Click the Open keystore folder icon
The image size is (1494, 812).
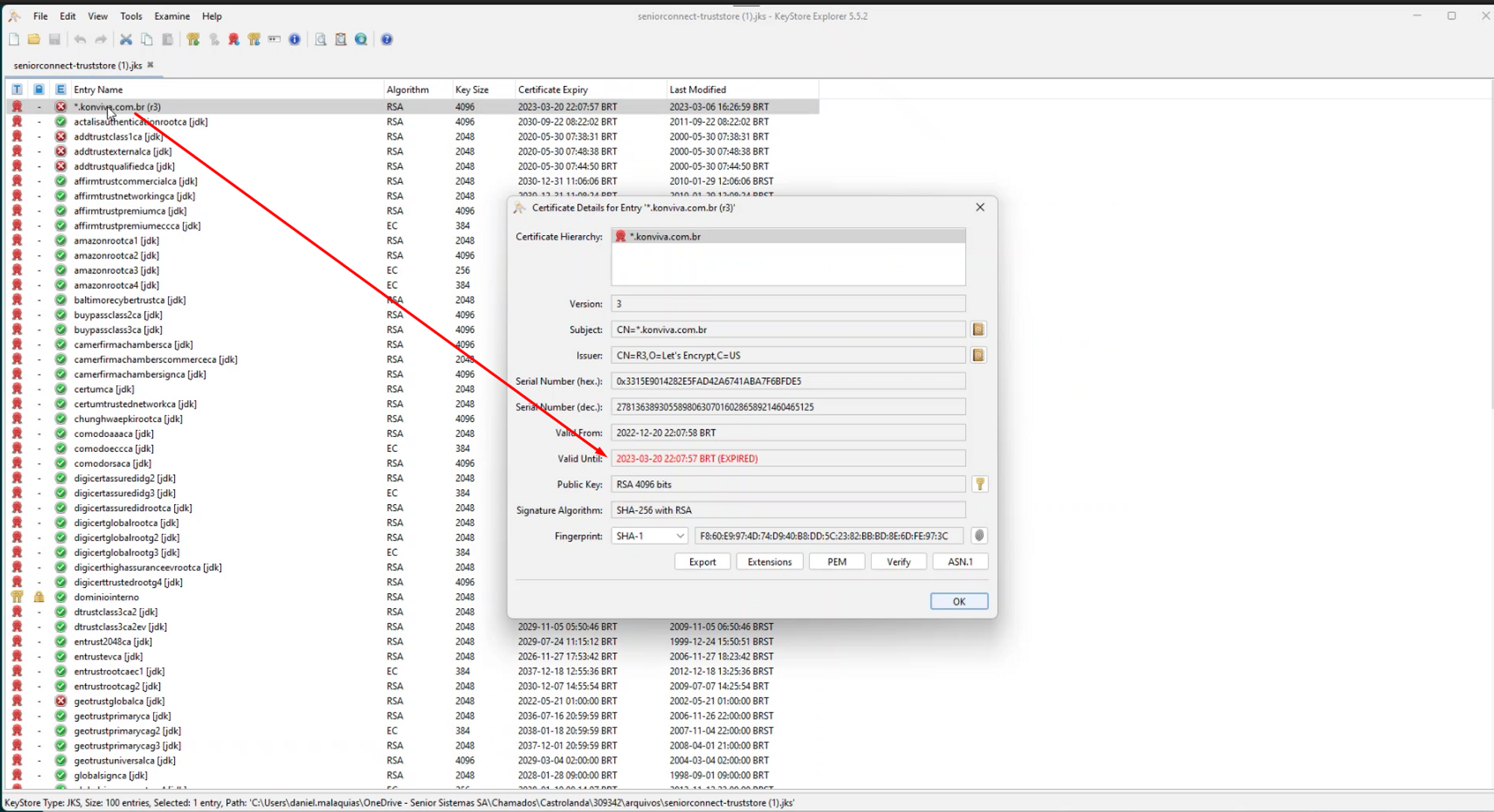(34, 40)
